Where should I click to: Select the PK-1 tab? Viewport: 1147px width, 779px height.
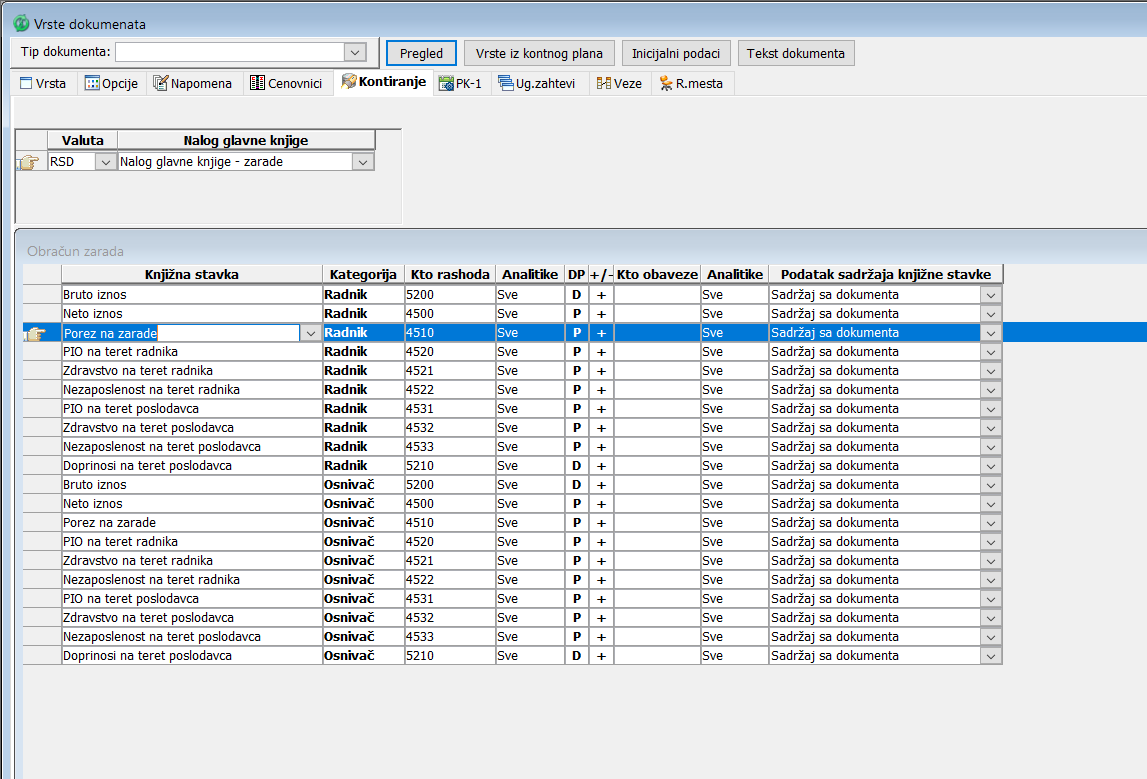[461, 84]
